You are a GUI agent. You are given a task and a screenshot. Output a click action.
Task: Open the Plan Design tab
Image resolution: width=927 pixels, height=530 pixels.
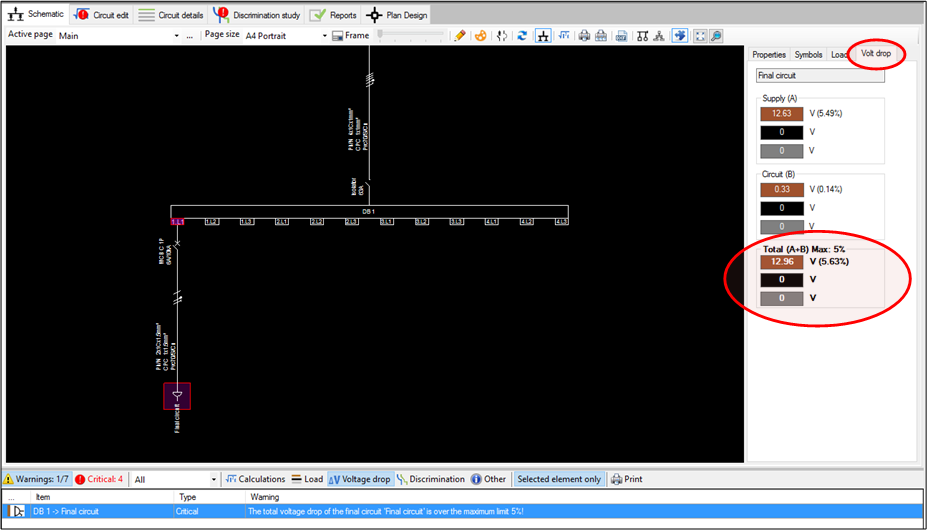coord(397,15)
